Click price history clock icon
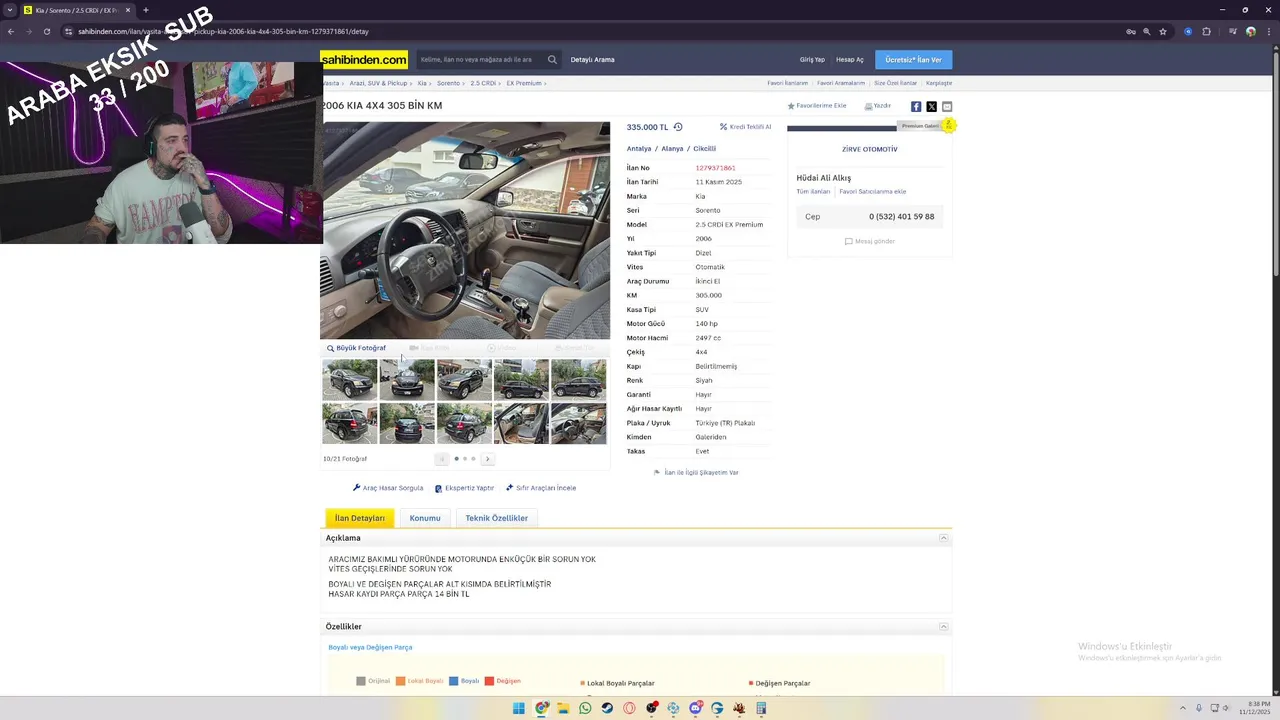Image resolution: width=1280 pixels, height=720 pixels. [x=678, y=127]
